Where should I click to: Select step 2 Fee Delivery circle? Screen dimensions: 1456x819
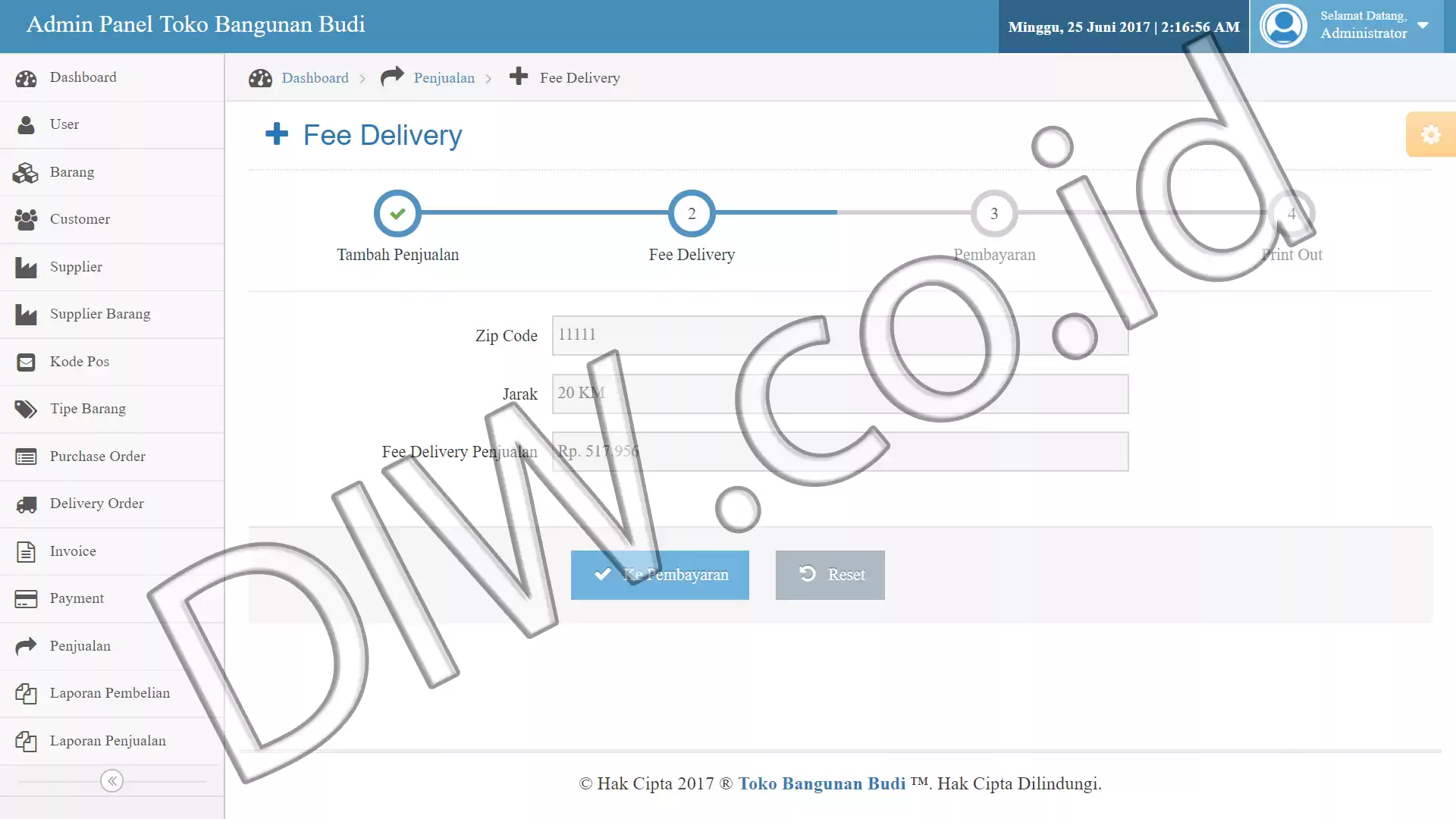pos(692,214)
